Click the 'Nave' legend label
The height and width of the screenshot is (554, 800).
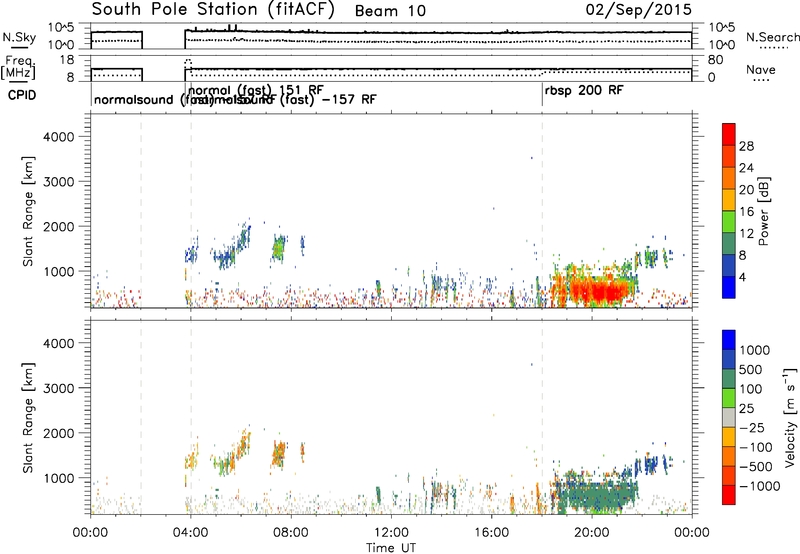coord(761,69)
